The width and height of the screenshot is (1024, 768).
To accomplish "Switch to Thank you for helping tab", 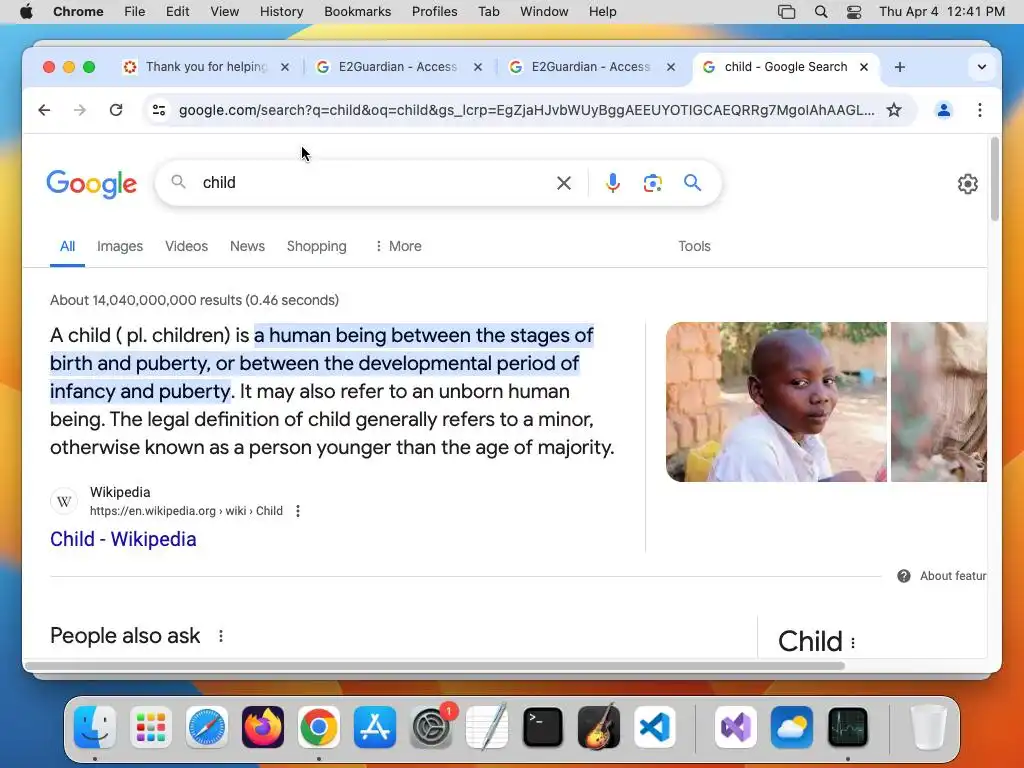I will [206, 67].
